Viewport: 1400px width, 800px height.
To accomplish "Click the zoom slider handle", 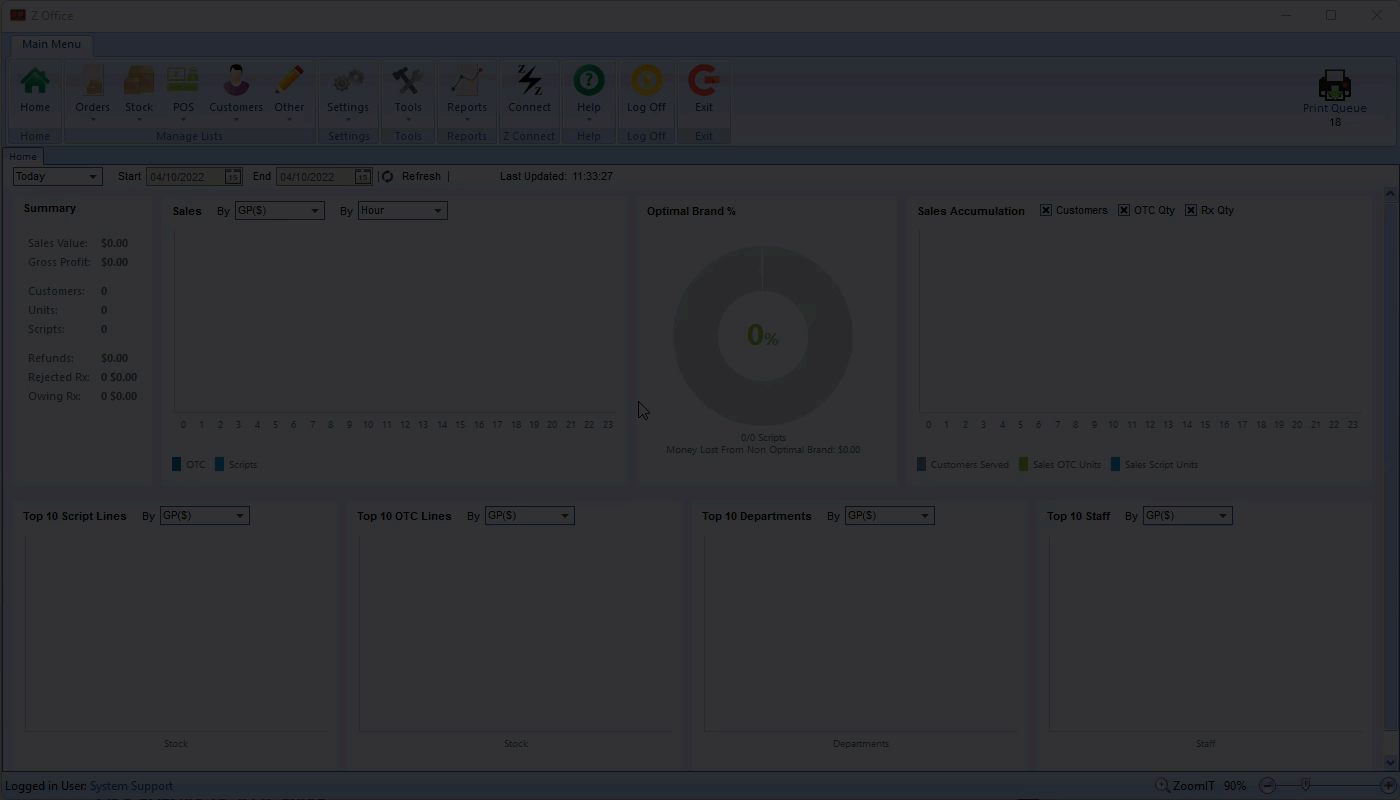I will (x=1305, y=786).
